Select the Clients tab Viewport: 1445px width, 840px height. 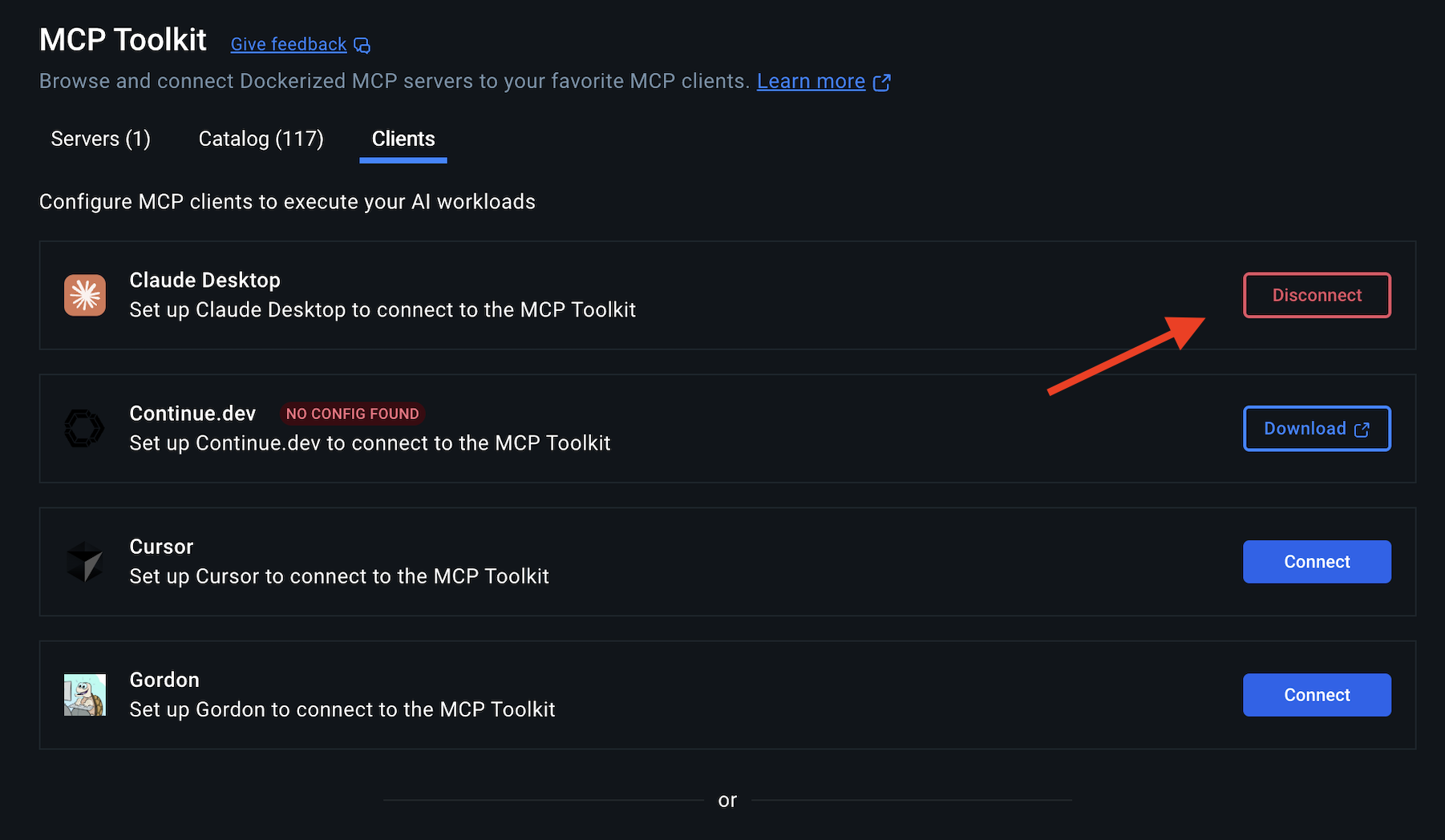403,139
